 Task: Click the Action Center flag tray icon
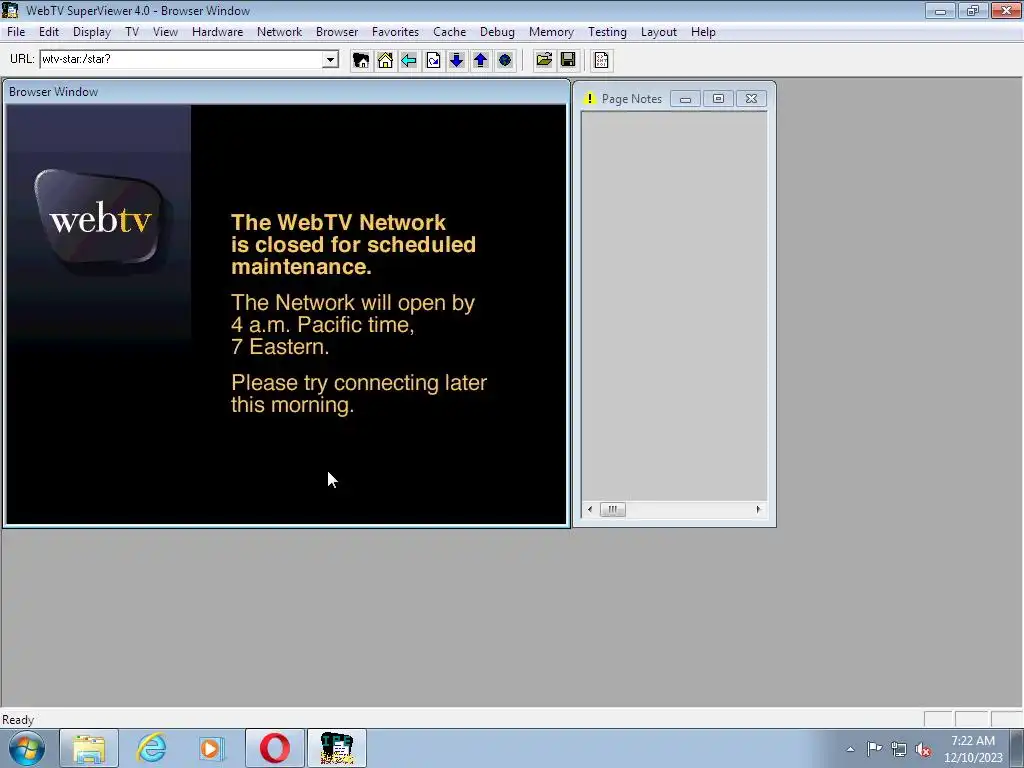[874, 749]
